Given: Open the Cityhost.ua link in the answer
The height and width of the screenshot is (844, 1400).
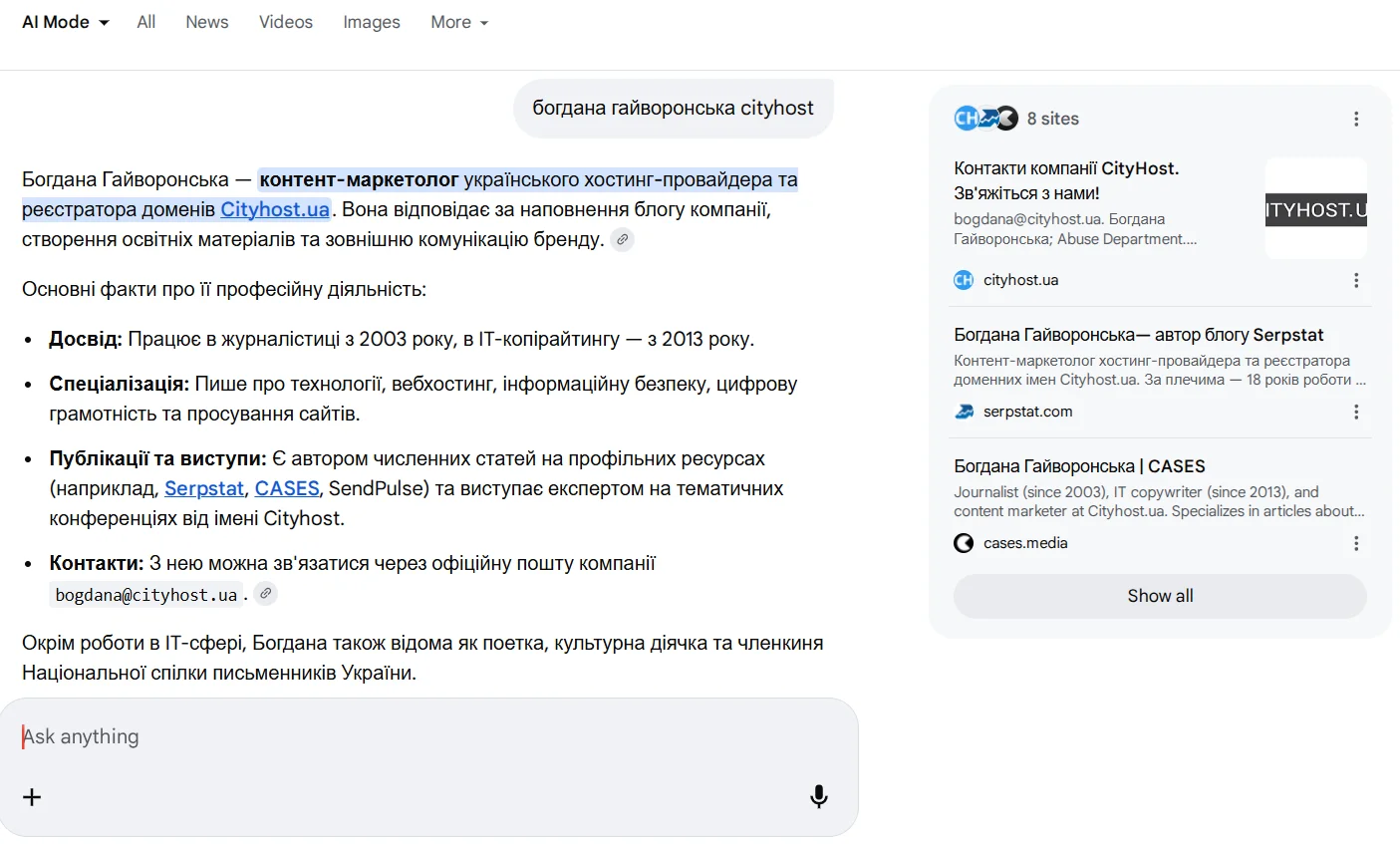Looking at the screenshot, I should [x=275, y=209].
